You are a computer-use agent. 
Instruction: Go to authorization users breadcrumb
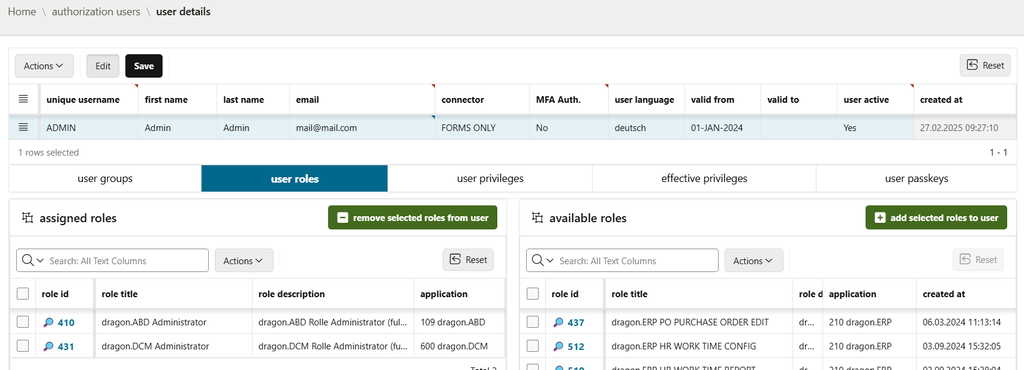pos(96,12)
